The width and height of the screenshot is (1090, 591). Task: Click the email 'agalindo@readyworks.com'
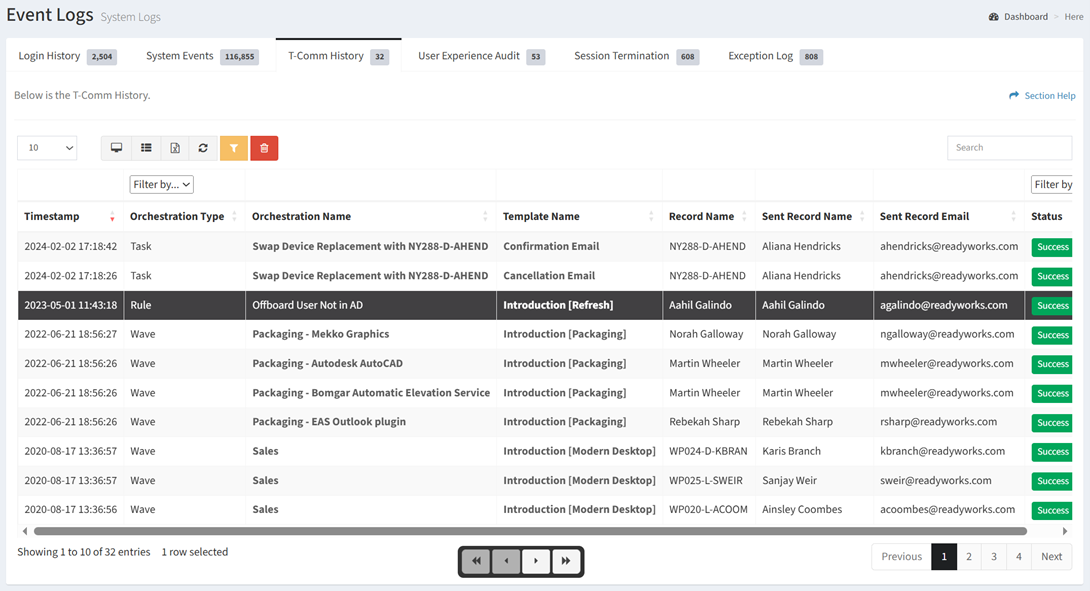(x=943, y=305)
